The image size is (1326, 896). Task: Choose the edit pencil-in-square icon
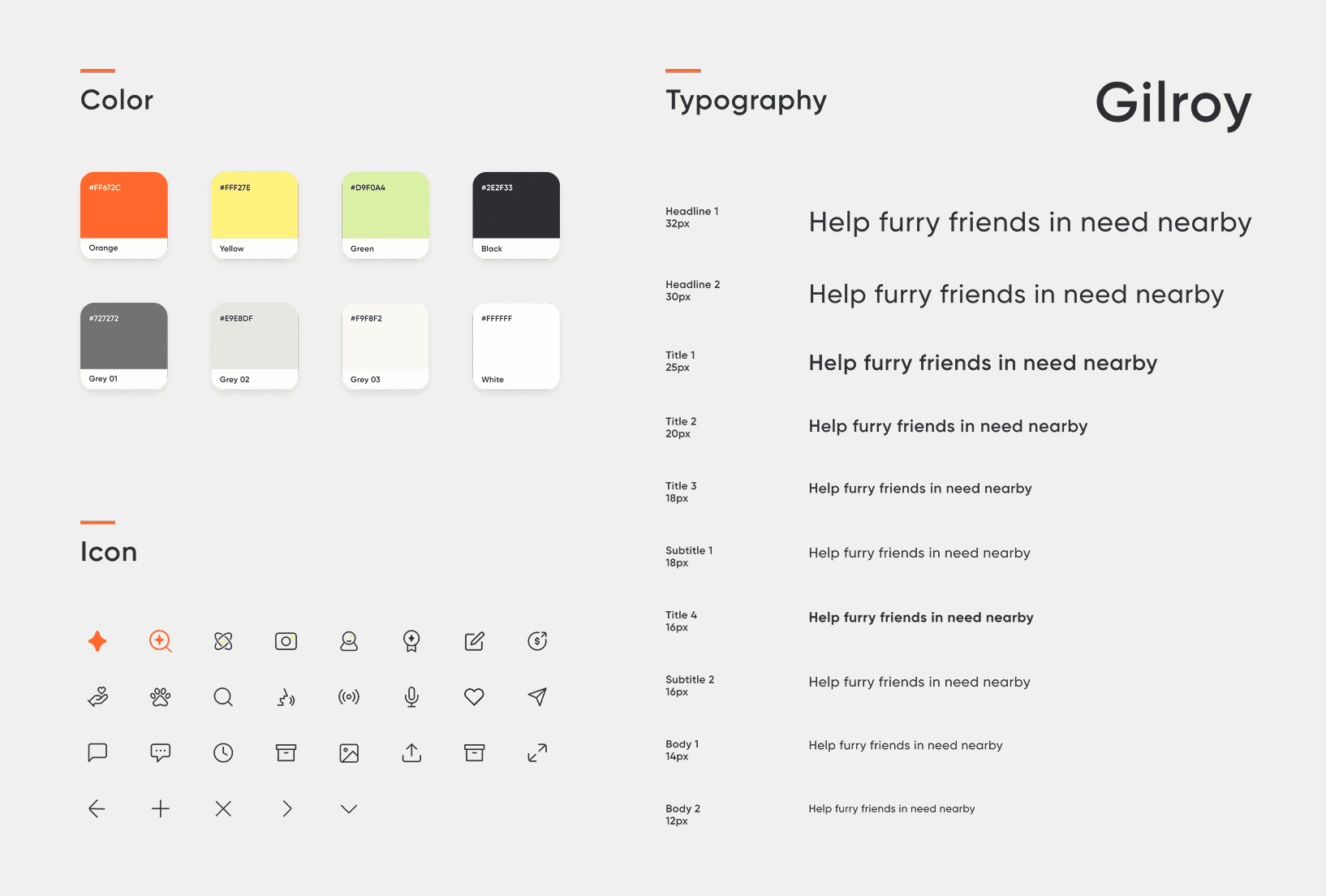[x=475, y=641]
